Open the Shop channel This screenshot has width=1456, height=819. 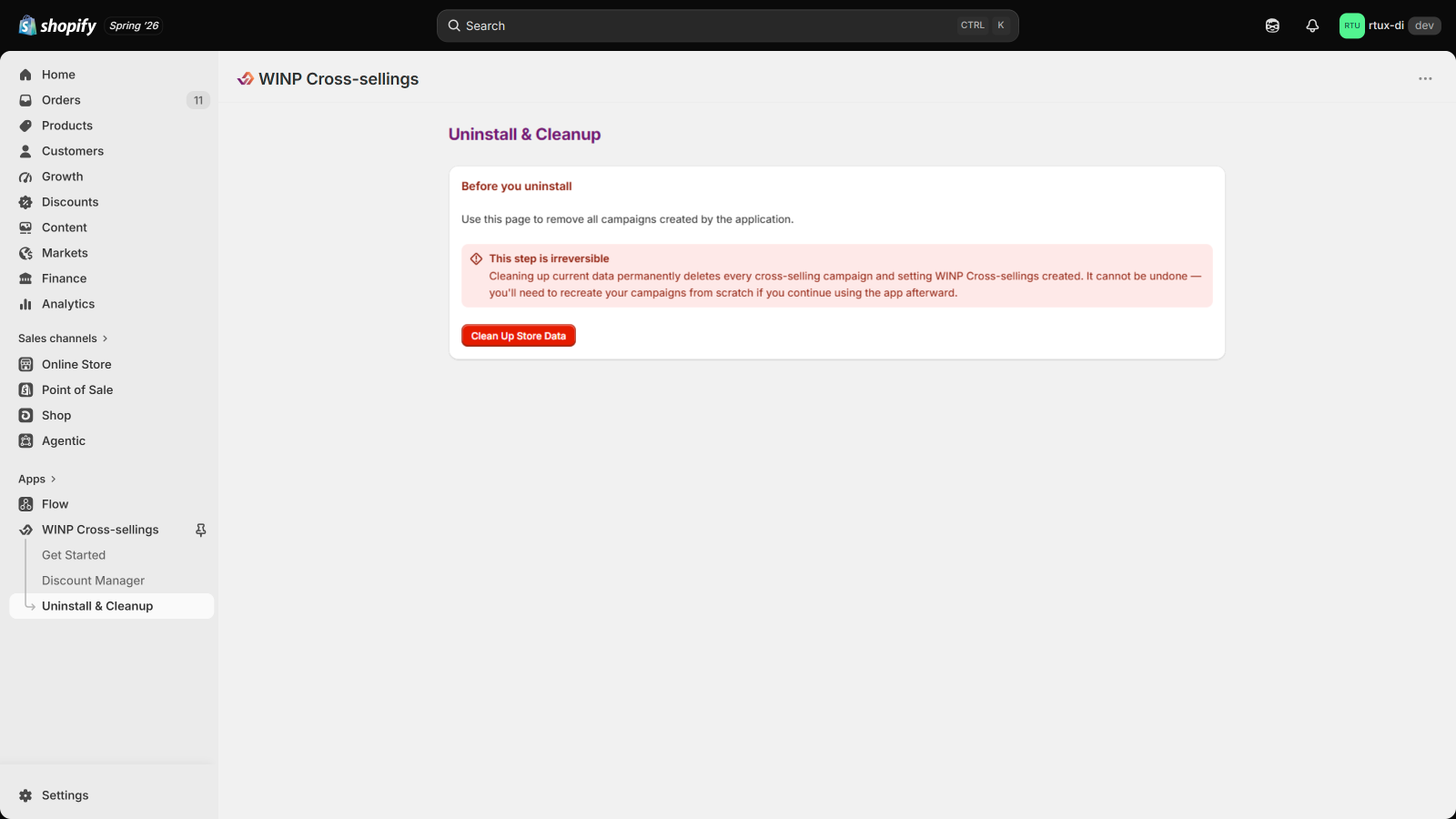click(x=111, y=415)
